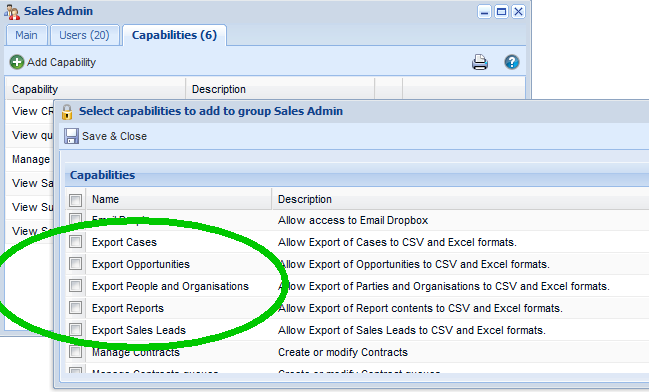This screenshot has width=649, height=392.
Task: Open the Users (20) tab
Action: point(84,35)
